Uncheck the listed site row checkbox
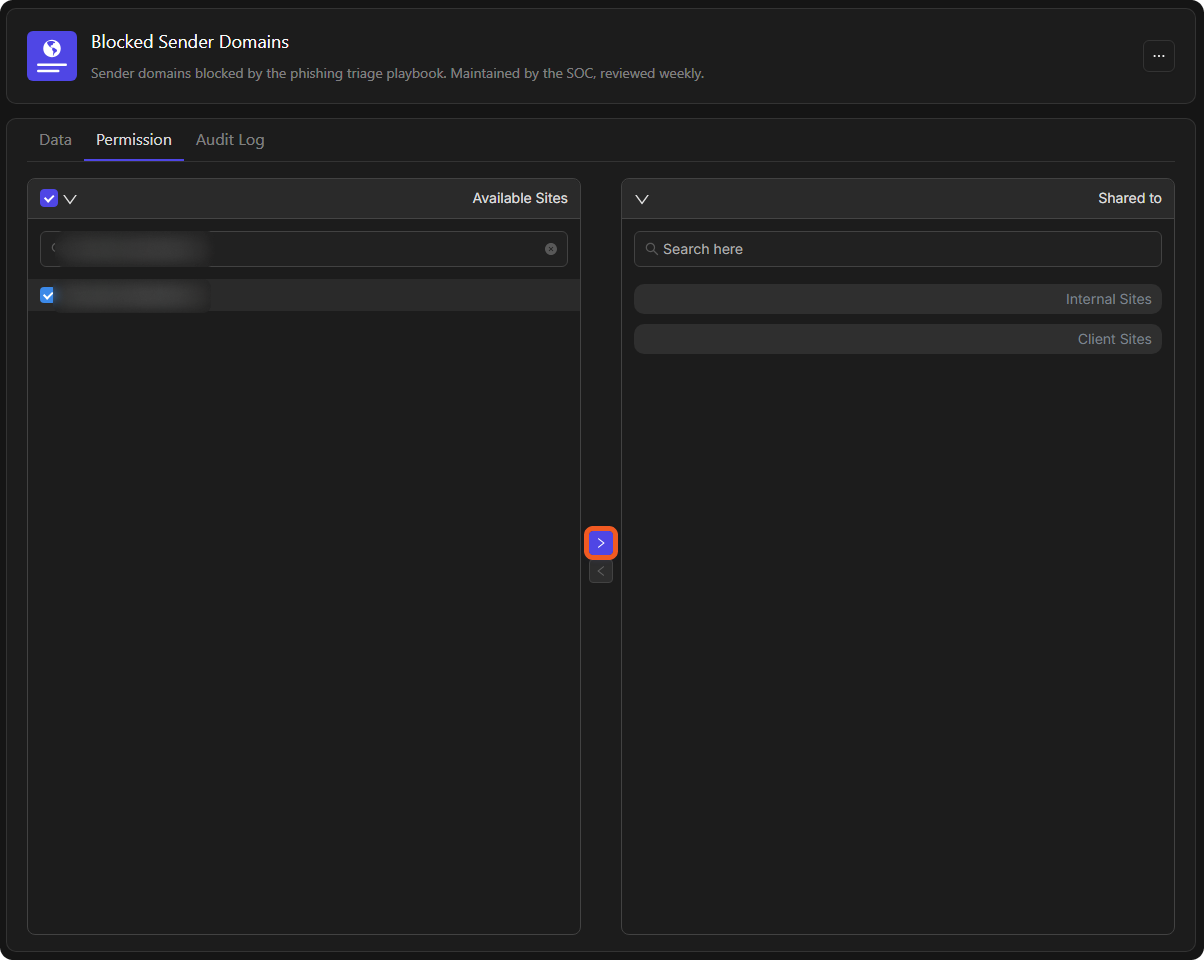Screen dimensions: 1204x960 click(47, 295)
